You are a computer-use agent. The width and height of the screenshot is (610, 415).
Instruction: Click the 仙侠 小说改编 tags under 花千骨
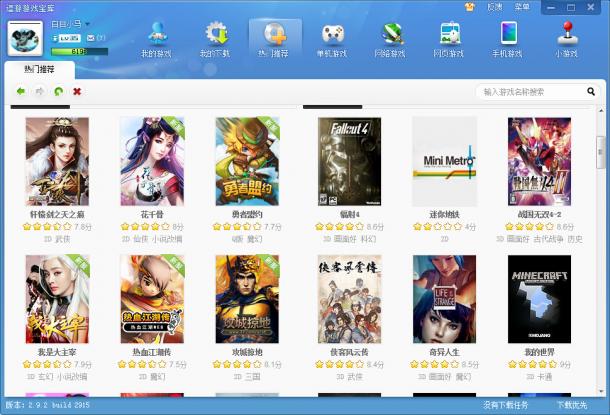pos(158,239)
